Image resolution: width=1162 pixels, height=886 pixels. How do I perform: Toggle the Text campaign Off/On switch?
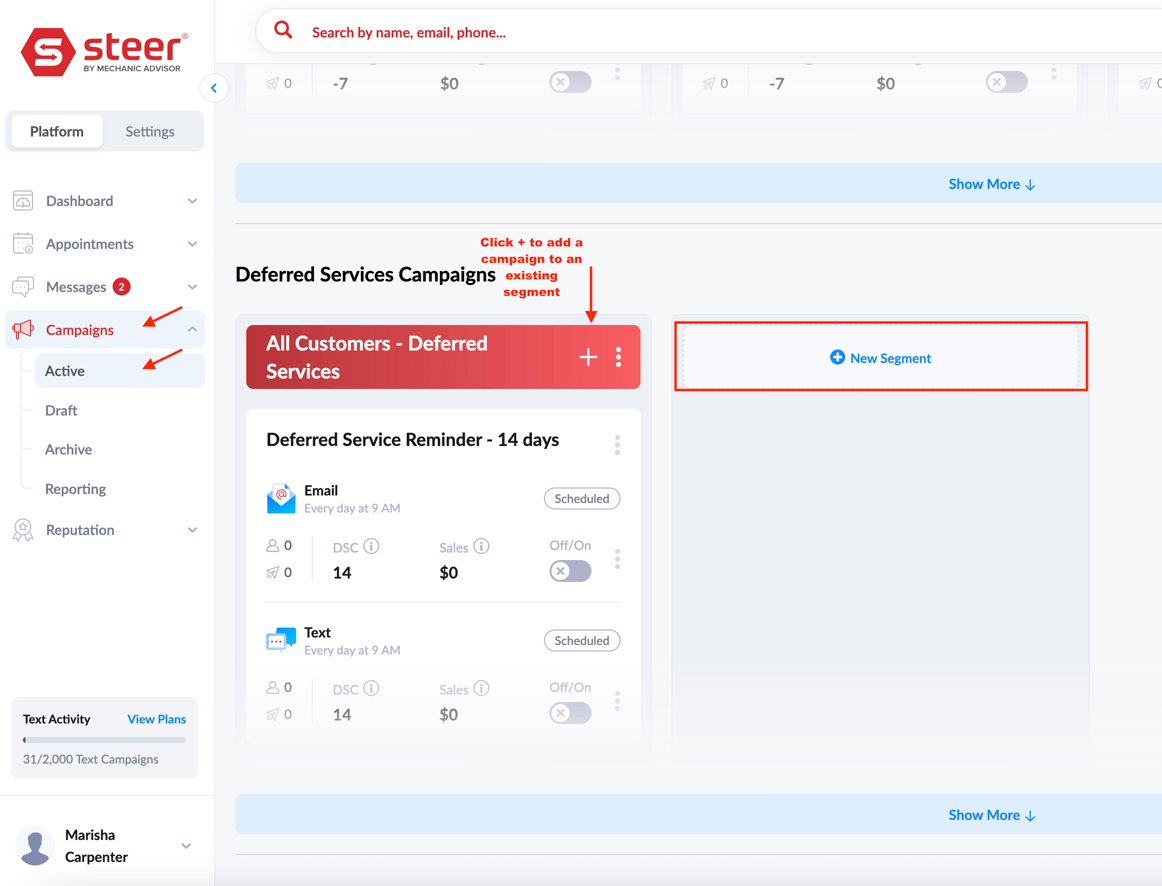pyautogui.click(x=571, y=713)
